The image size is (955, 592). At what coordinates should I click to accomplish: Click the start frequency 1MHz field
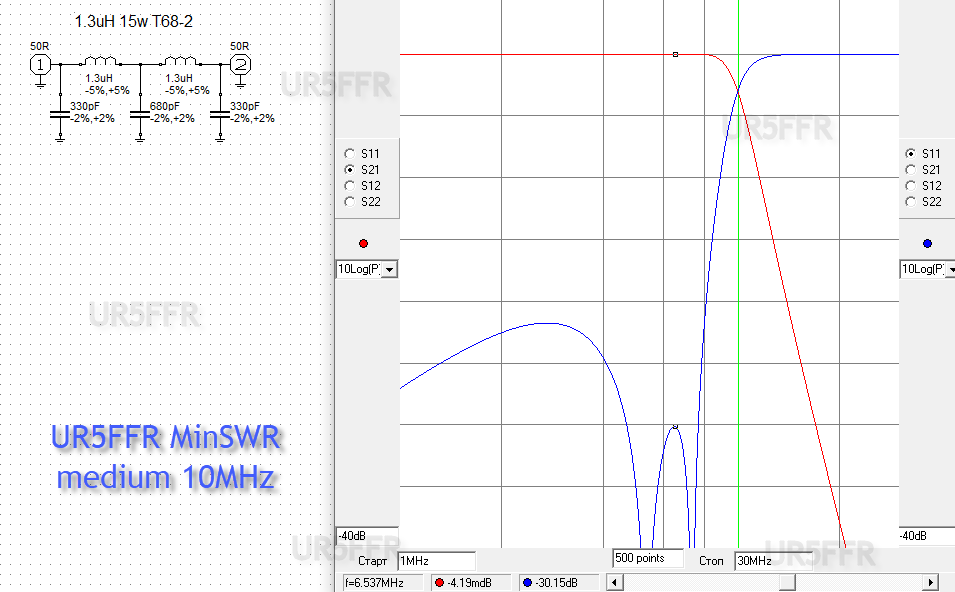tap(435, 562)
